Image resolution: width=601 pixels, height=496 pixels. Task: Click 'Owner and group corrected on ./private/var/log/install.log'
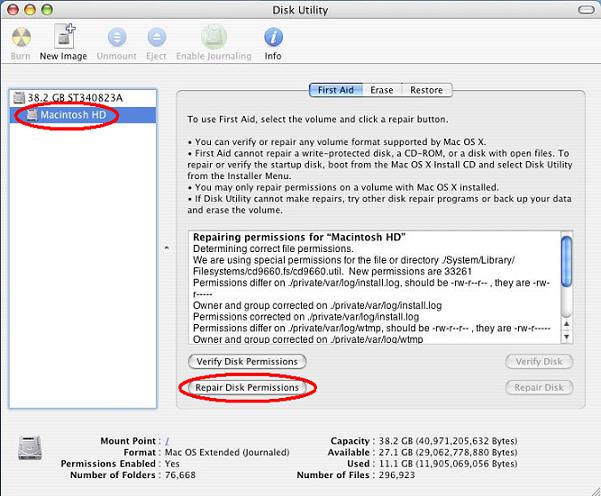[x=317, y=305]
